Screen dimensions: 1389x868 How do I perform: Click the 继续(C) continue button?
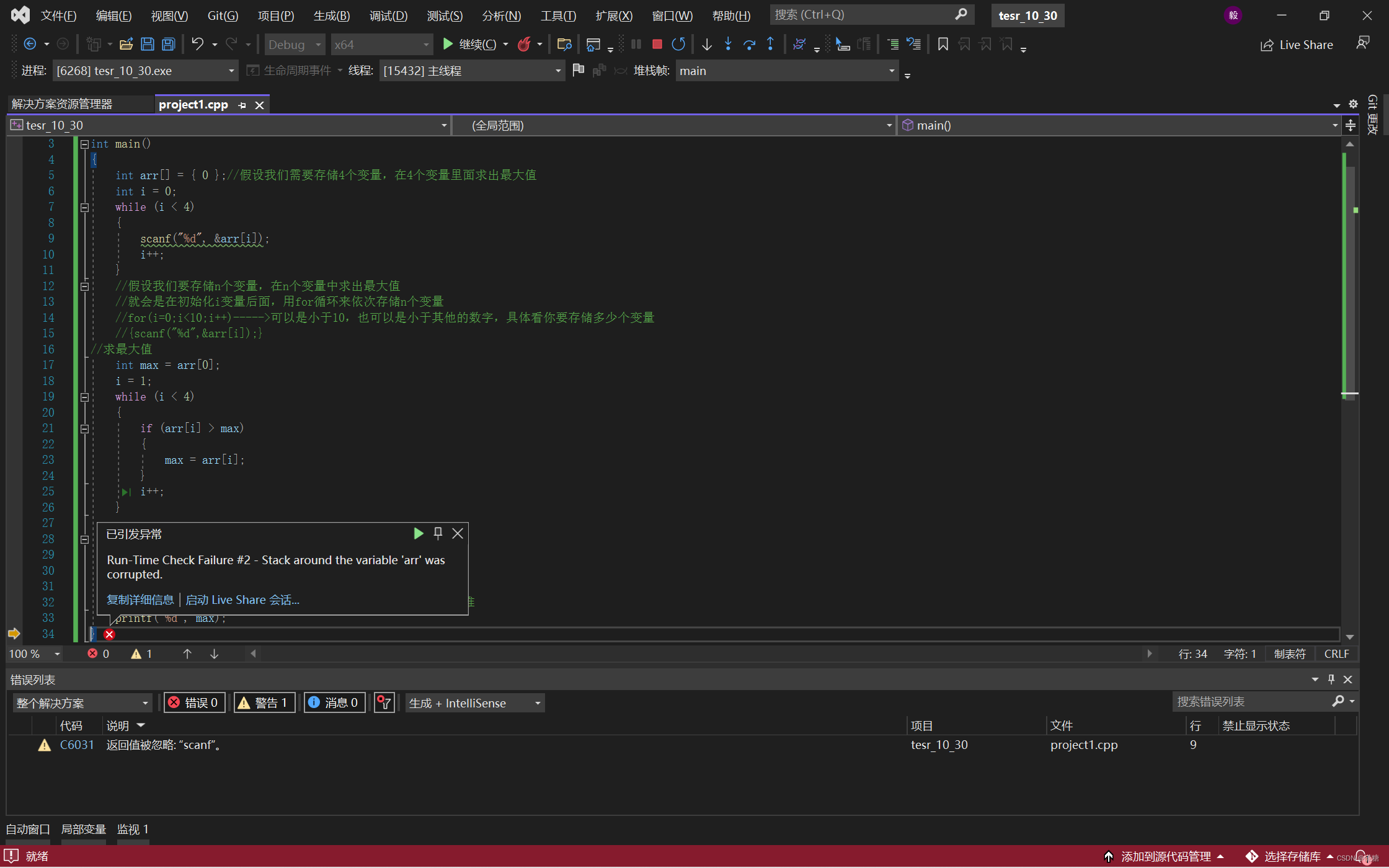(469, 44)
